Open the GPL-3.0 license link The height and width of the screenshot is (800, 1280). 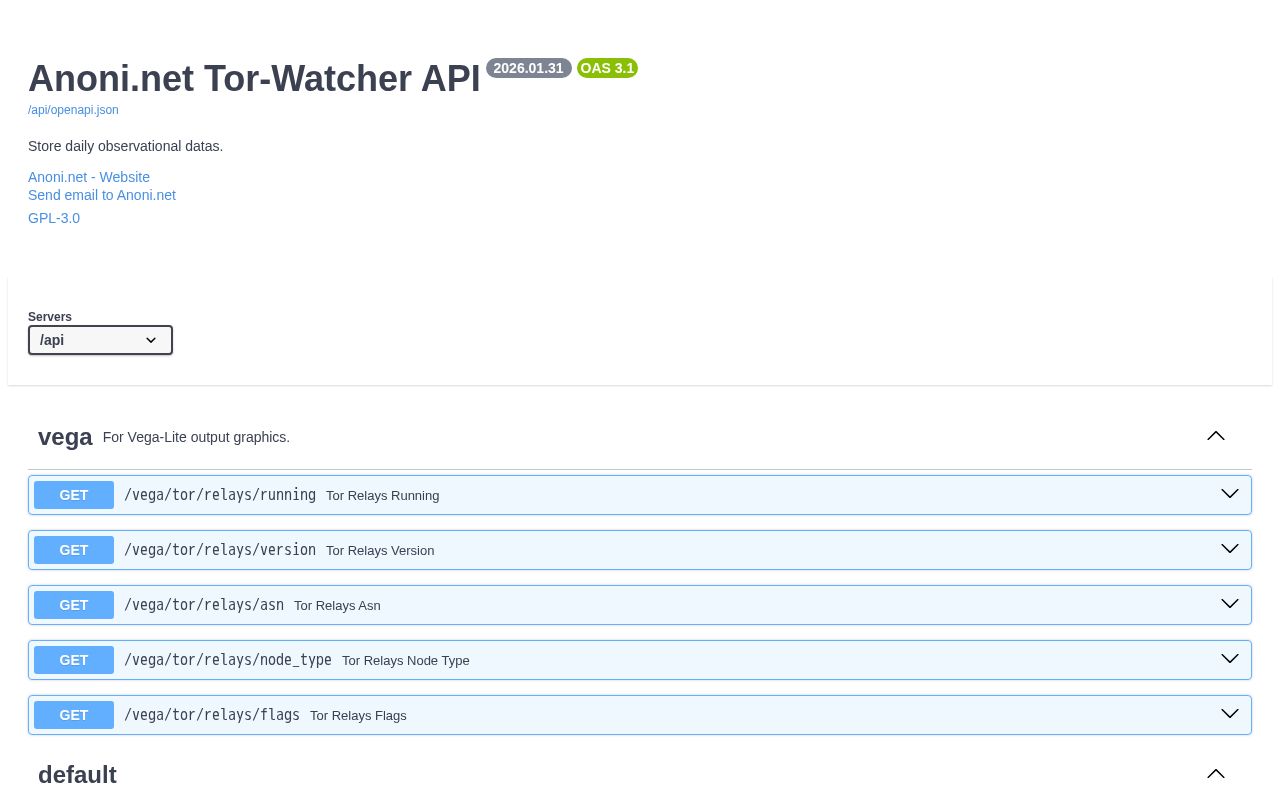pos(54,218)
